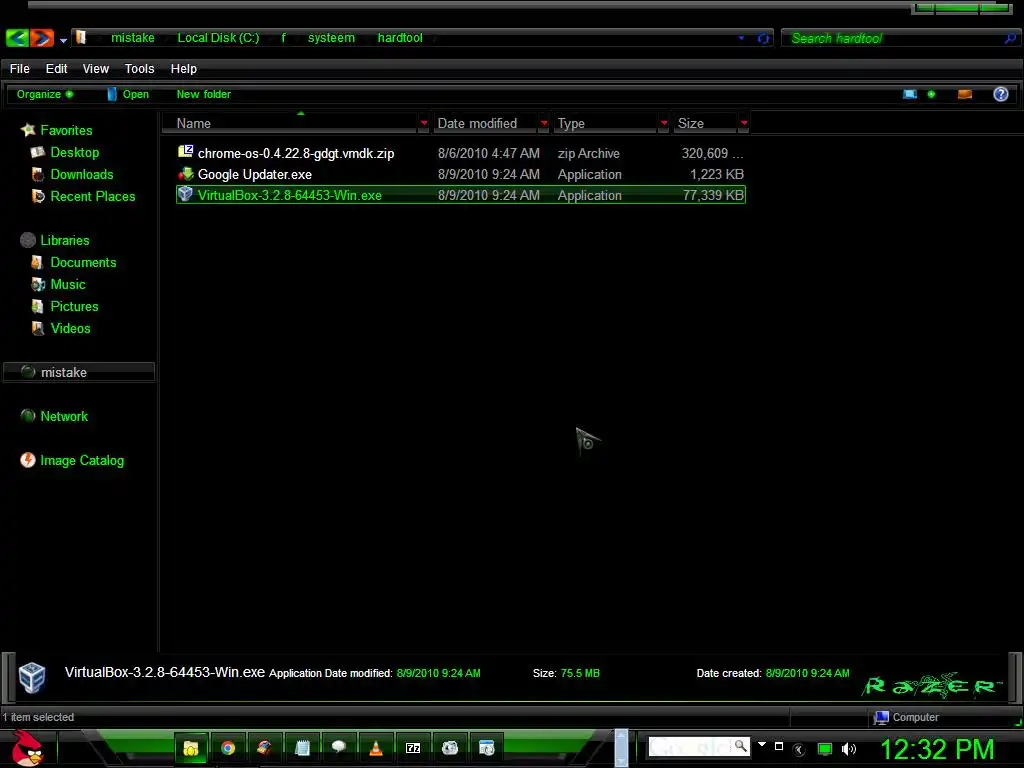Open the Organize dropdown

pyautogui.click(x=44, y=94)
